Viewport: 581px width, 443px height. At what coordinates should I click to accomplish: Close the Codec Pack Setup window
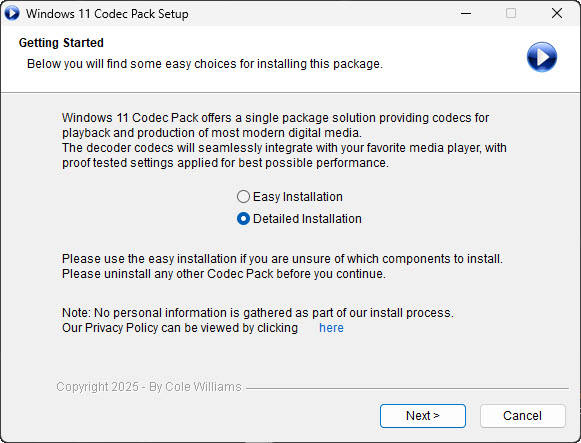pos(557,13)
